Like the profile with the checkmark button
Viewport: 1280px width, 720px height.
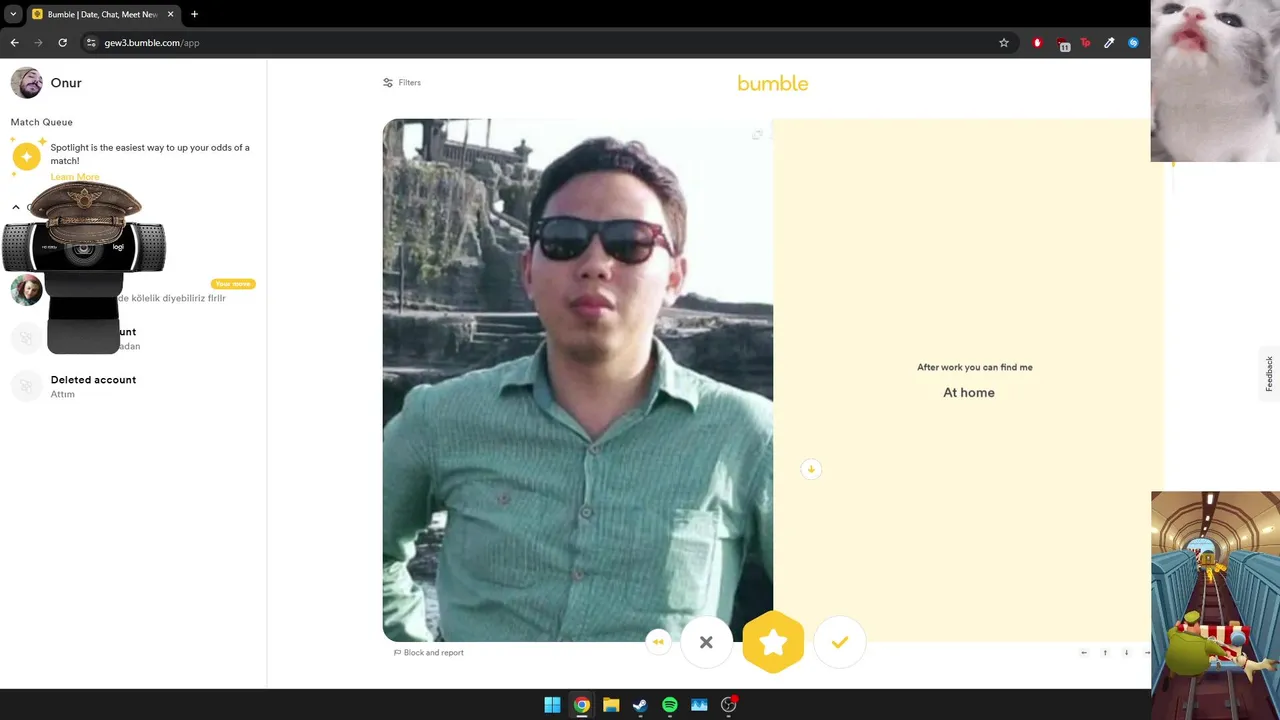point(840,642)
